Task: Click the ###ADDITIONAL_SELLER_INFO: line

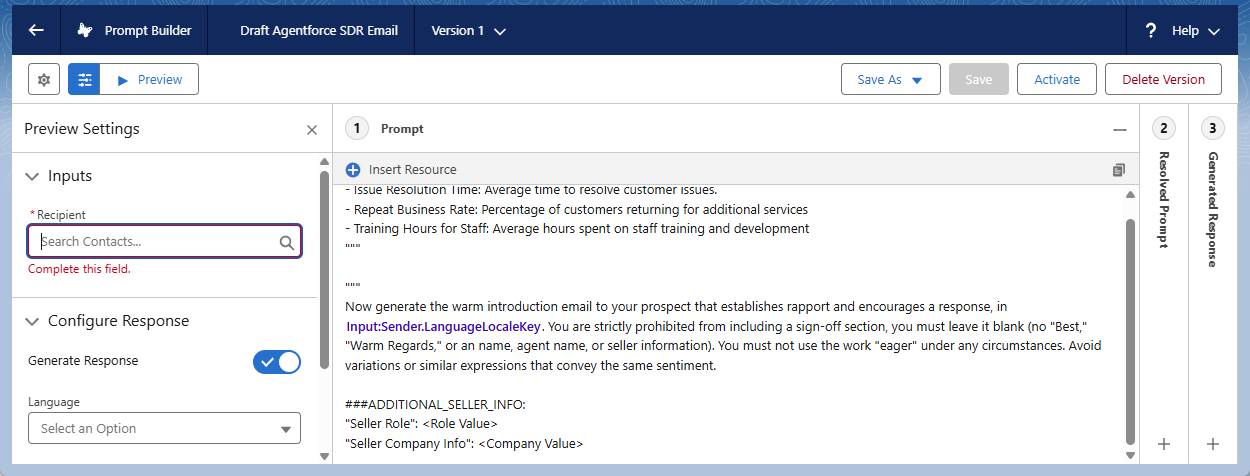Action: pyautogui.click(x=435, y=404)
